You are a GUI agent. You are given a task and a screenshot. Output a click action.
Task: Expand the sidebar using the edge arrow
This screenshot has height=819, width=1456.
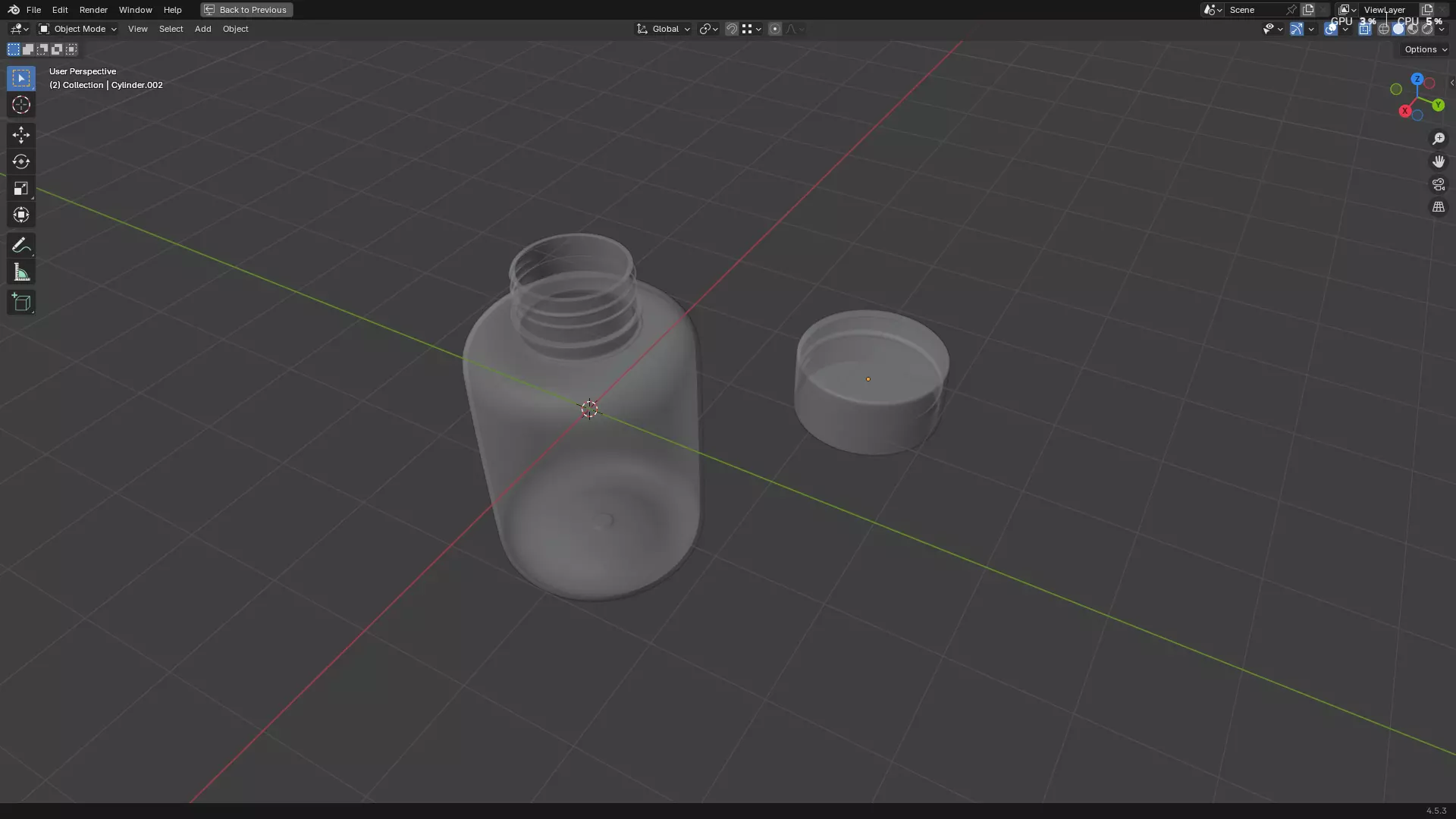(1451, 83)
